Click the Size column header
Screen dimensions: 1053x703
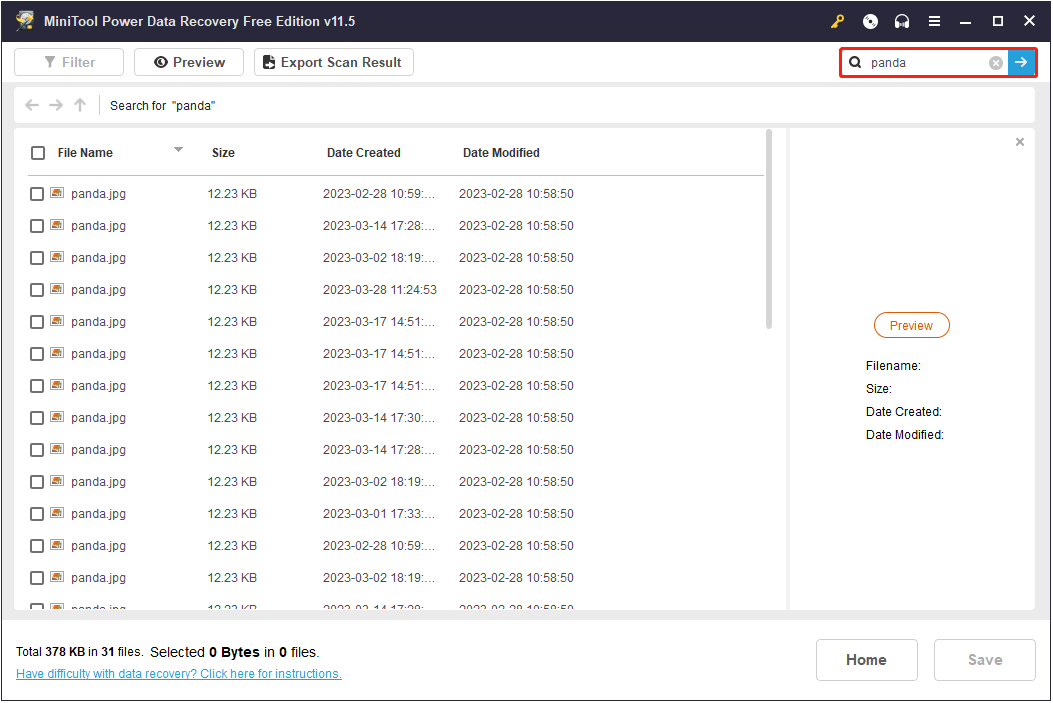tap(222, 152)
